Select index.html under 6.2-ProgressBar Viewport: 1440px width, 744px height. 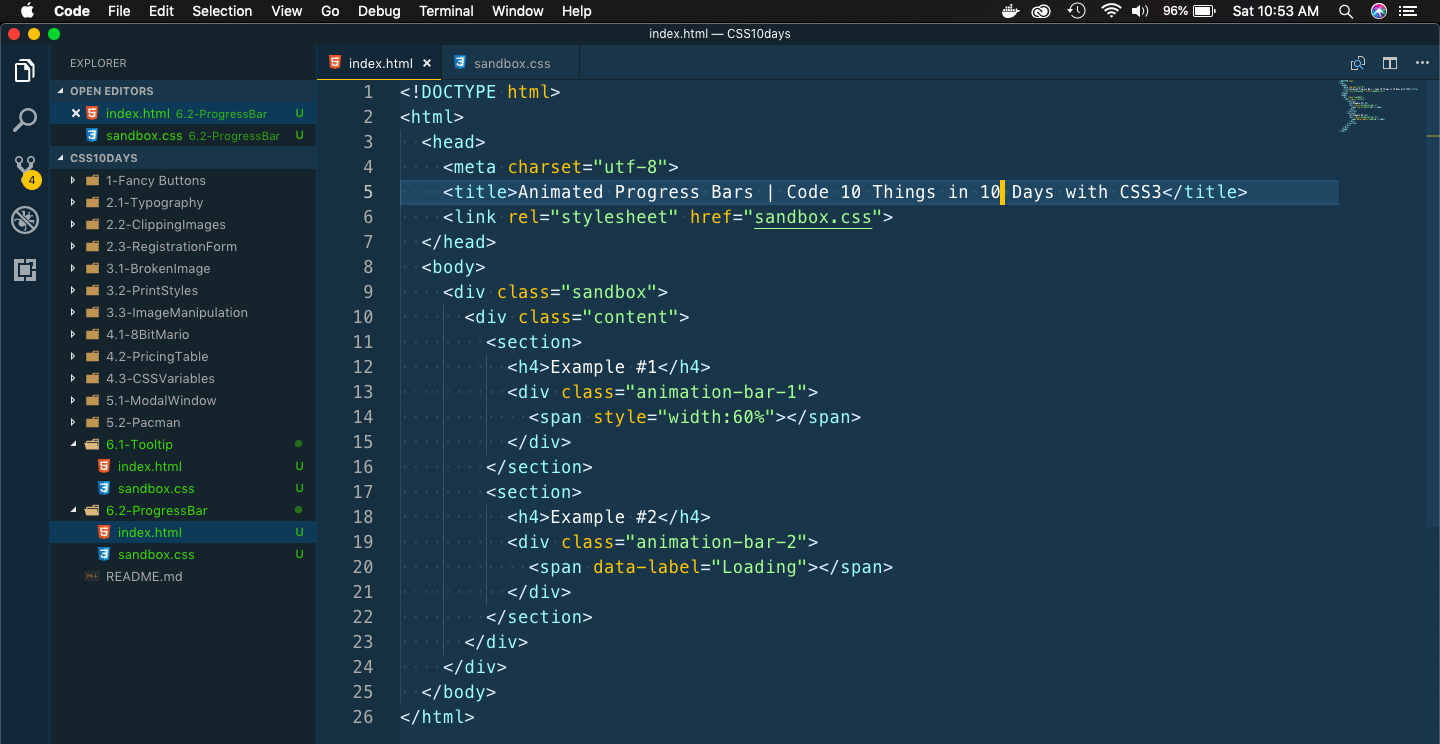[x=183, y=532]
